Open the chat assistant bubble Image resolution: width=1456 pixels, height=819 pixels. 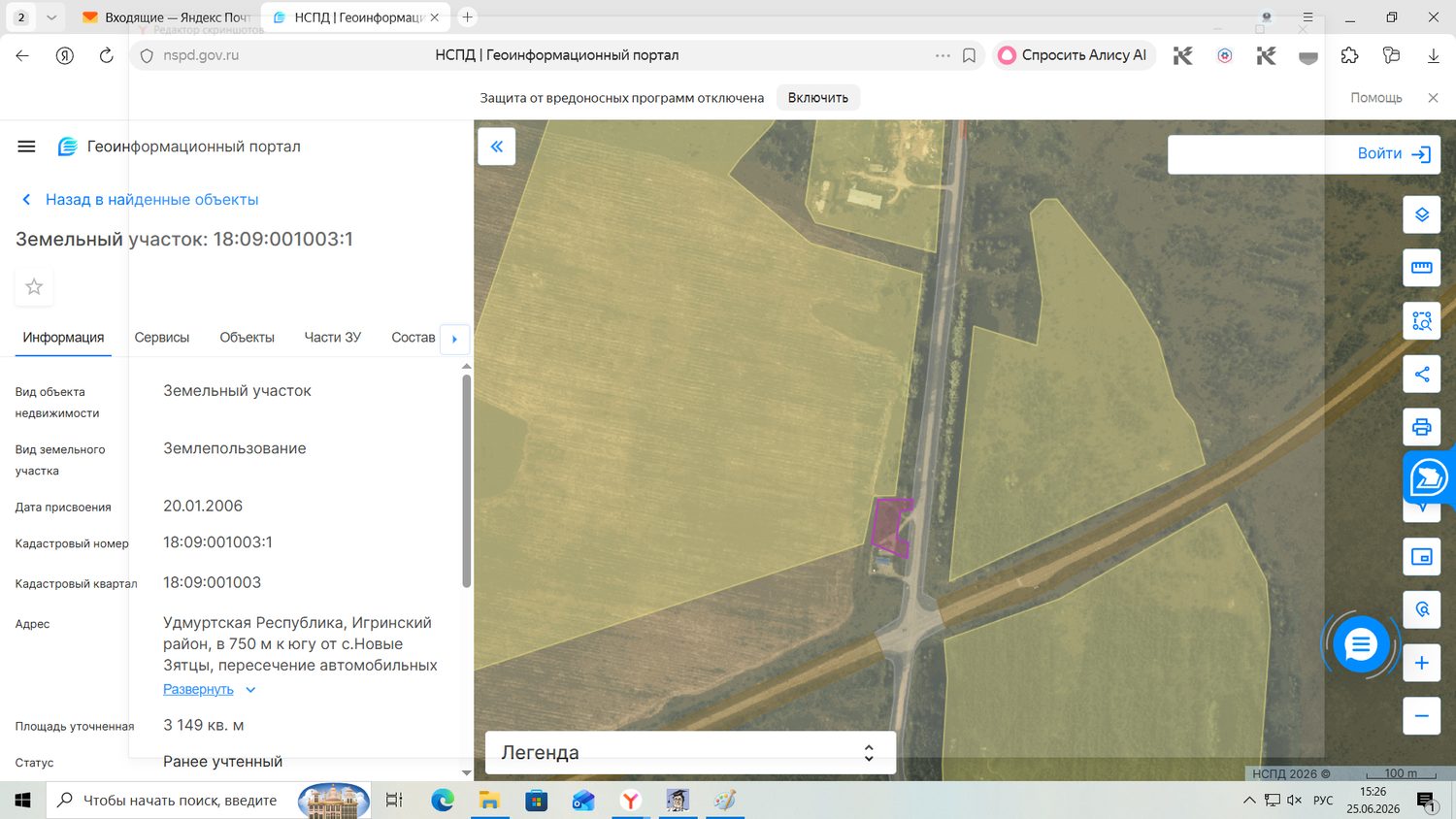point(1361,644)
